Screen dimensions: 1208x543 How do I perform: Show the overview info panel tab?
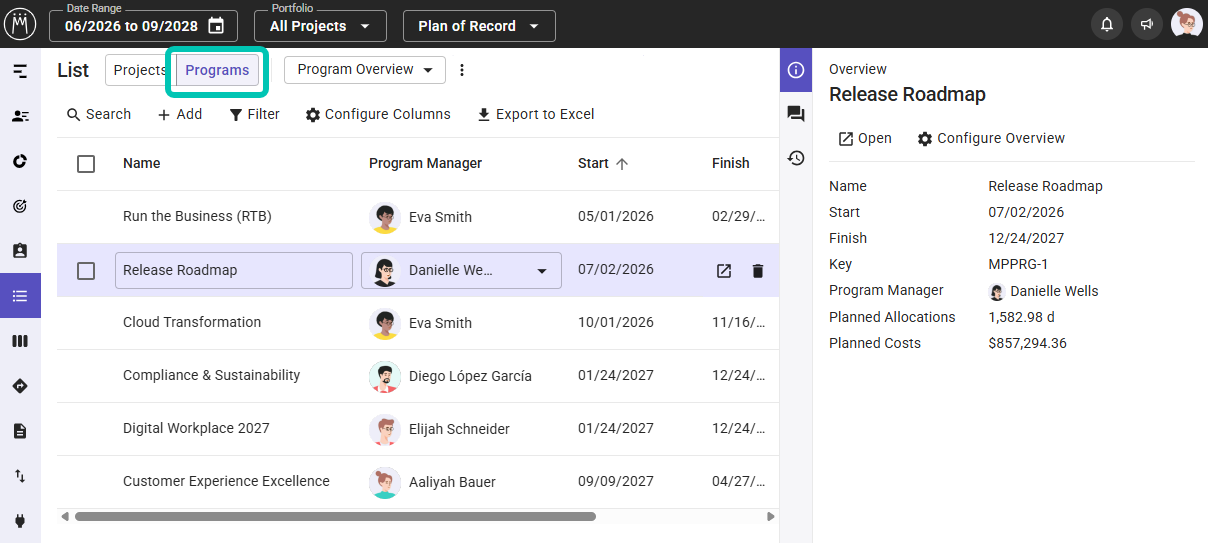click(796, 70)
